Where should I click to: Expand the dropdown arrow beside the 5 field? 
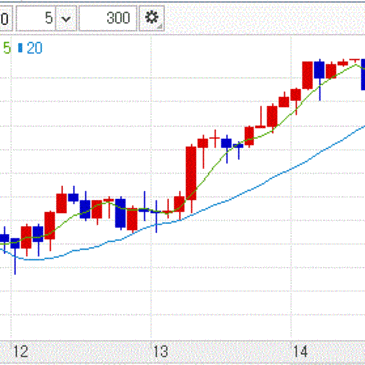coord(66,18)
